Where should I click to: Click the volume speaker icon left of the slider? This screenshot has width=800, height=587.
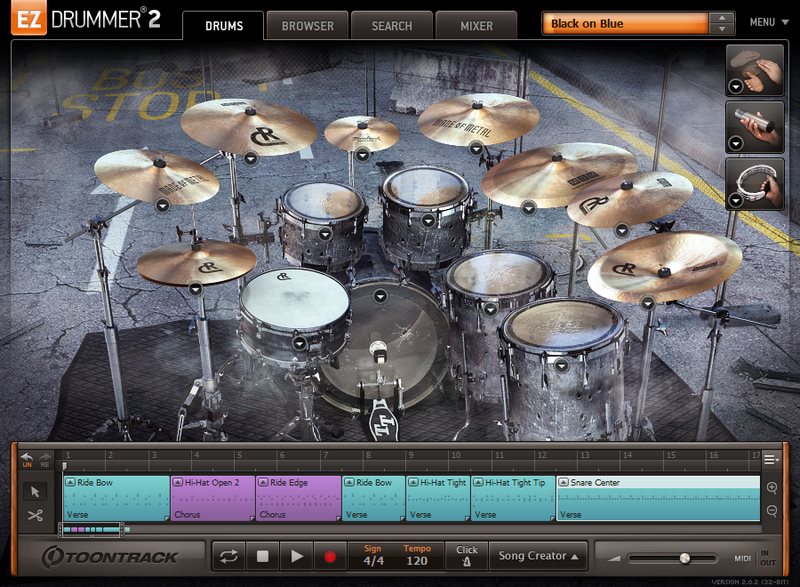(614, 558)
